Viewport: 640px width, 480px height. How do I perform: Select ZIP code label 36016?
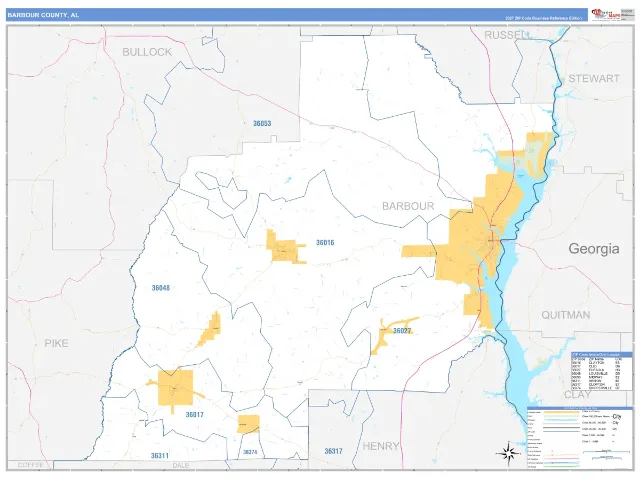tap(325, 242)
